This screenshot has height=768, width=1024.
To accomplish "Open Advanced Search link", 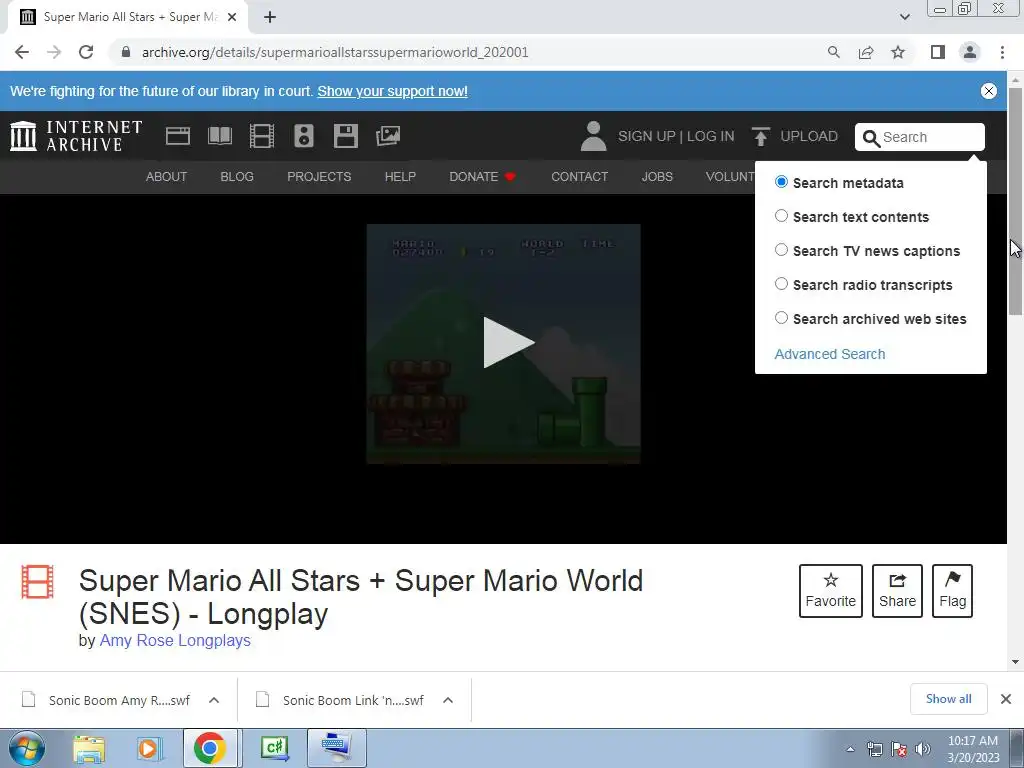I will (x=829, y=354).
